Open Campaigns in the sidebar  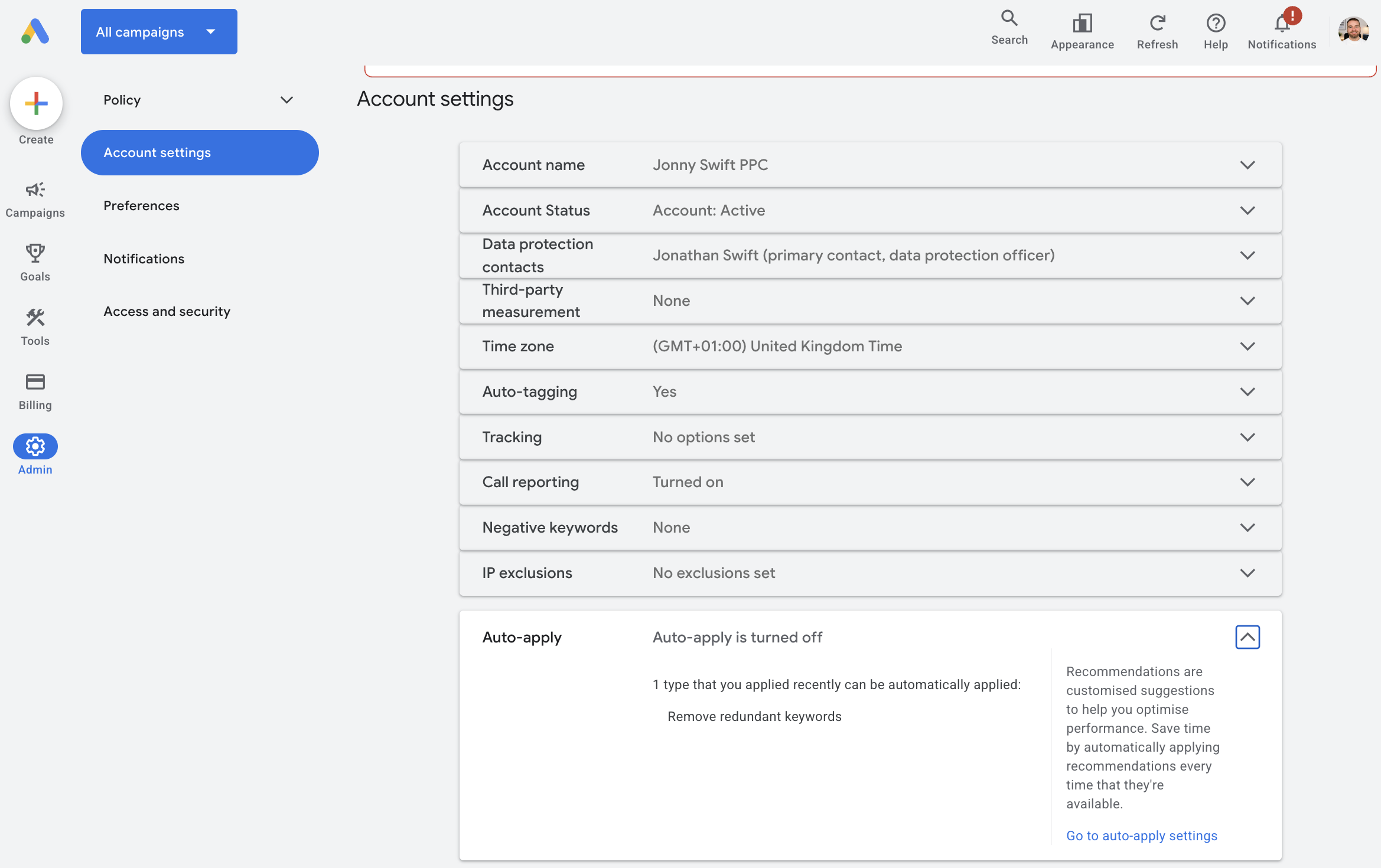pyautogui.click(x=35, y=200)
